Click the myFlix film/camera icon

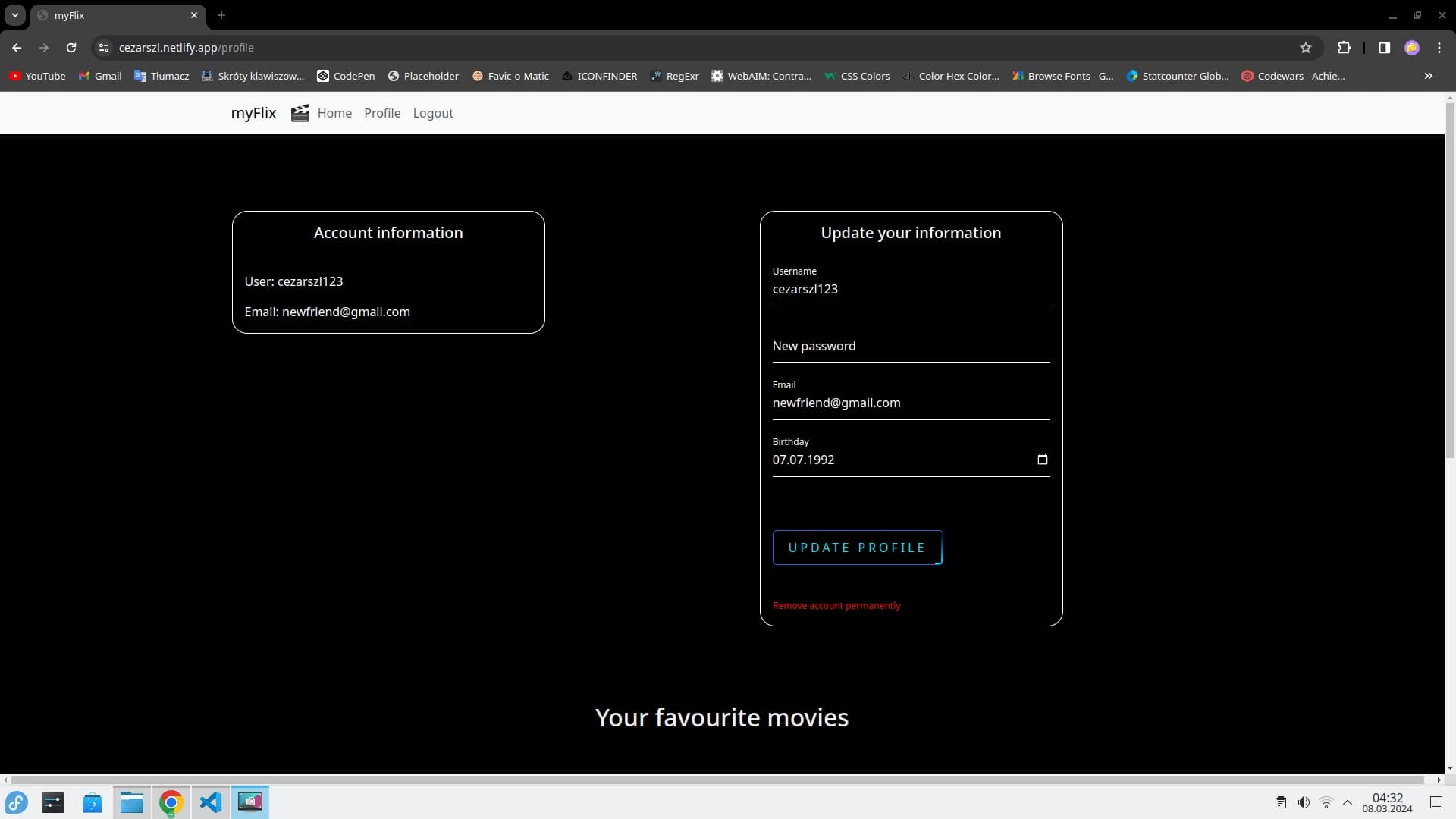(x=300, y=113)
